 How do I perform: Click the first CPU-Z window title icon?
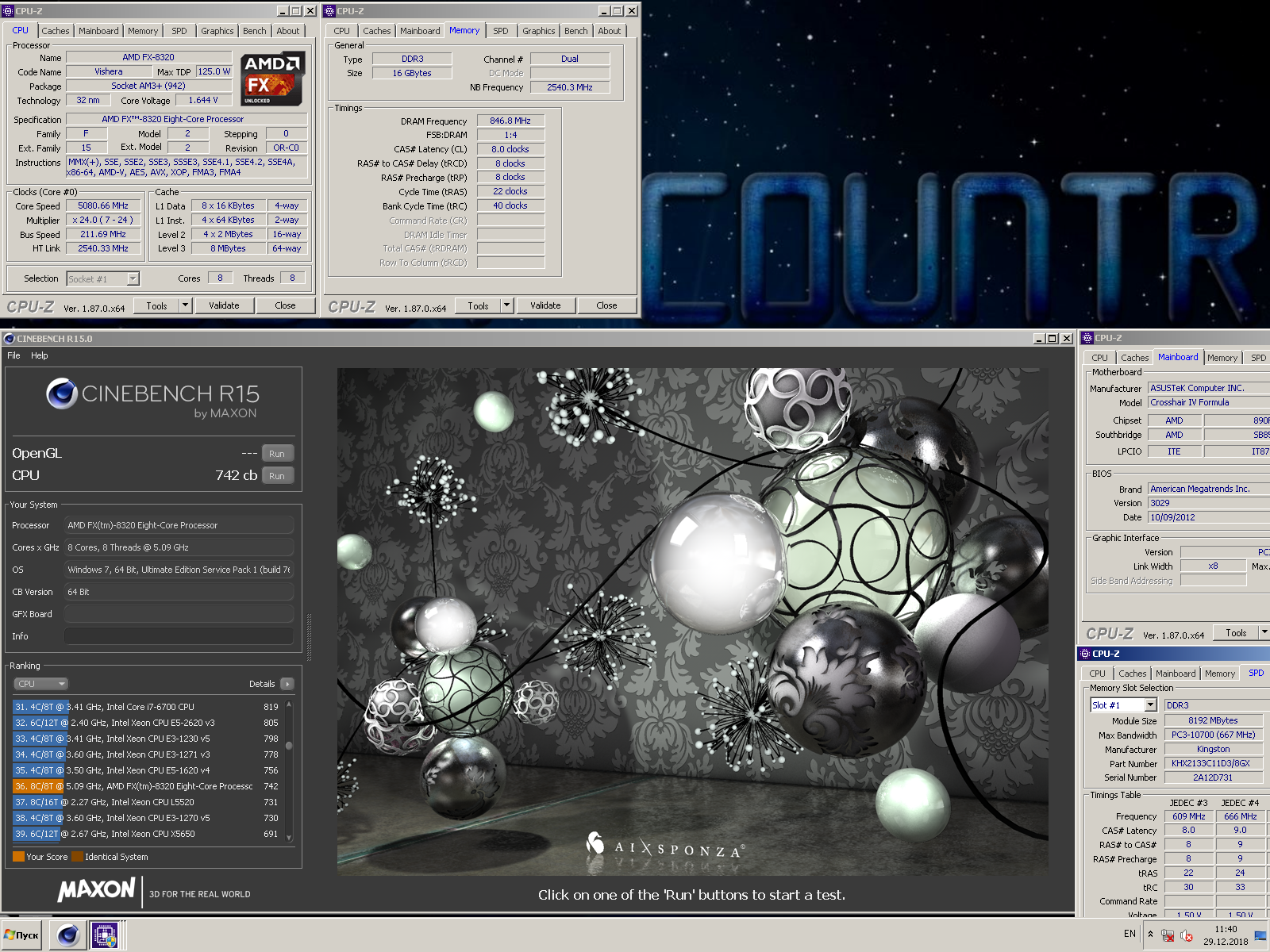coord(9,11)
